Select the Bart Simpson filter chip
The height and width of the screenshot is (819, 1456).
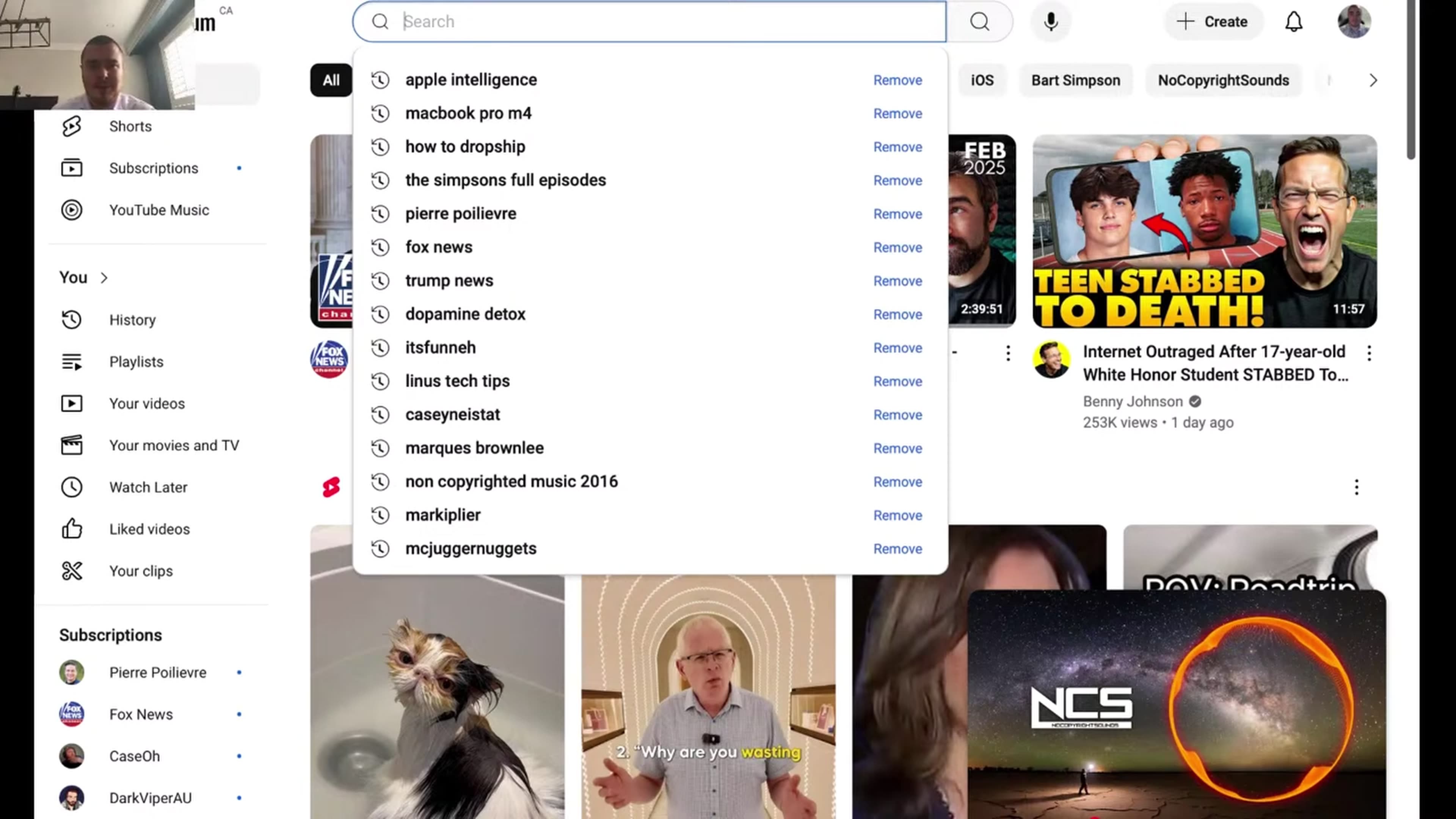pyautogui.click(x=1075, y=80)
